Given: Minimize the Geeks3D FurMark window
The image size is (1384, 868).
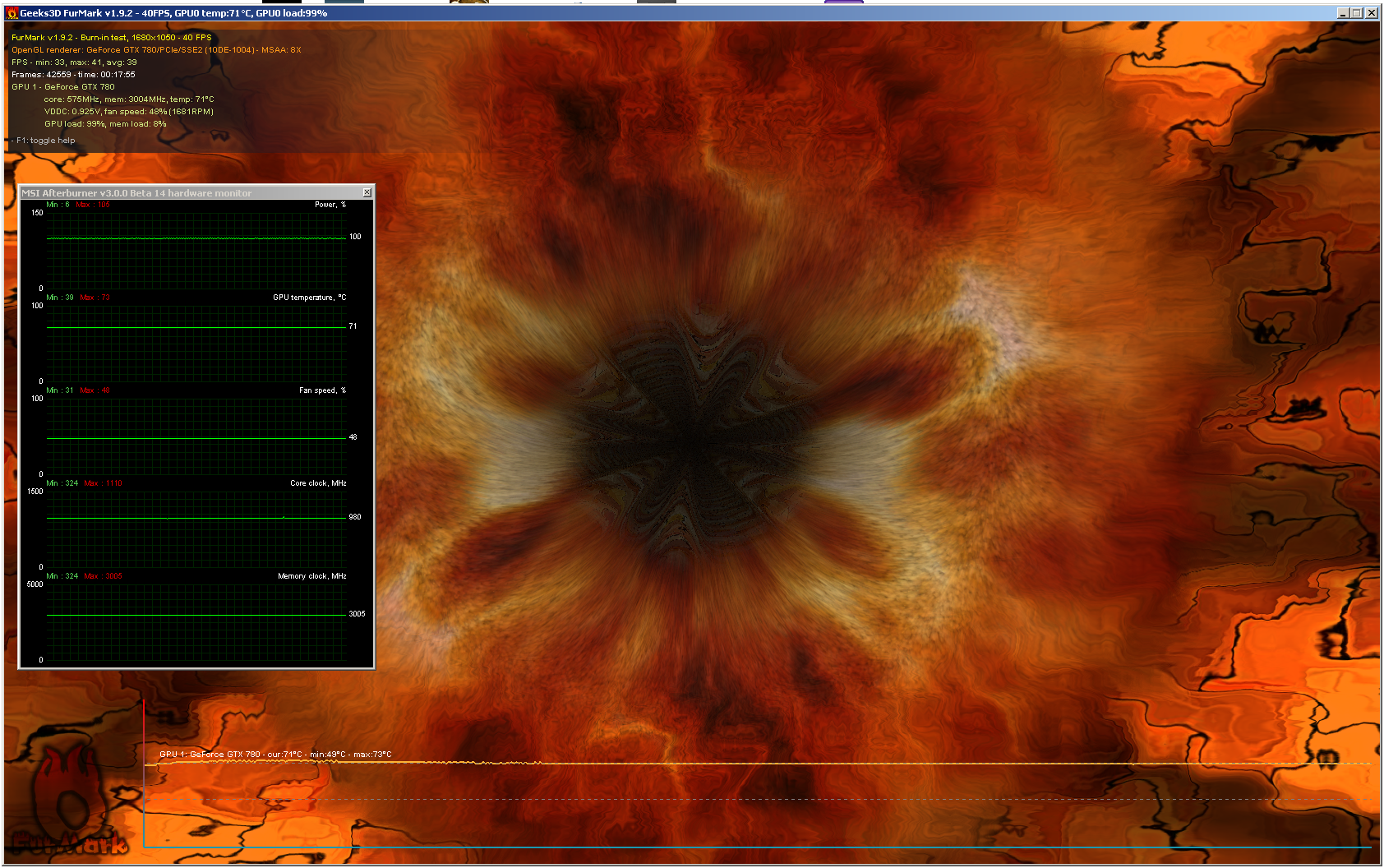Looking at the screenshot, I should (x=1343, y=13).
